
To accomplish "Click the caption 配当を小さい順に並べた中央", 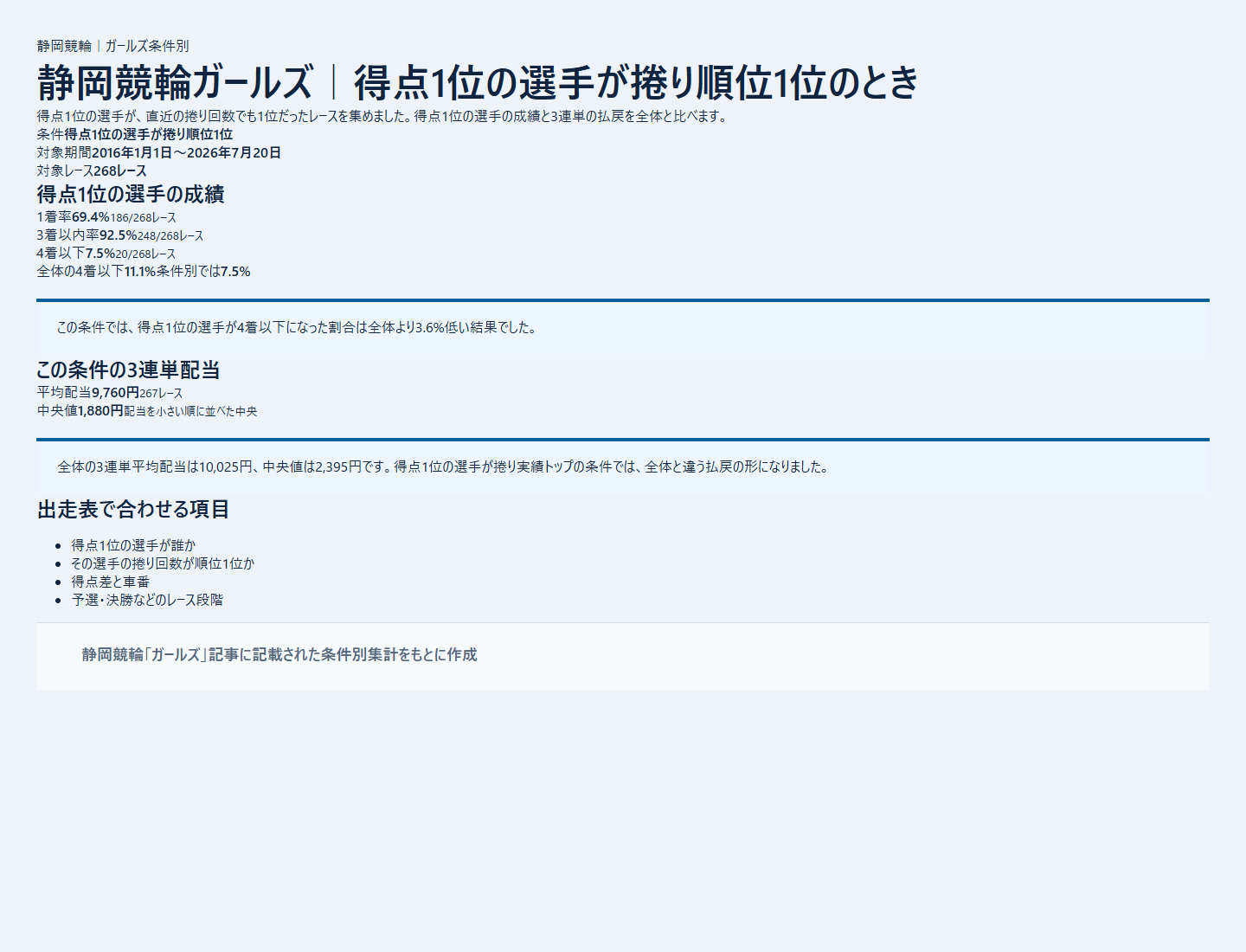I will 191,411.
